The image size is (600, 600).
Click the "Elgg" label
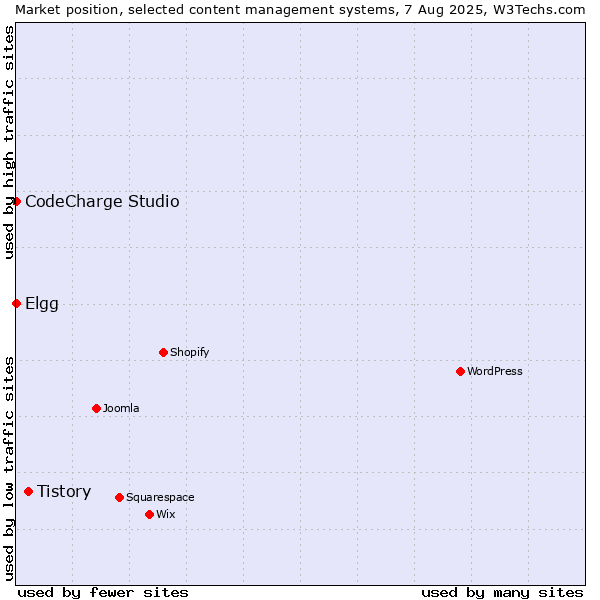click(42, 304)
